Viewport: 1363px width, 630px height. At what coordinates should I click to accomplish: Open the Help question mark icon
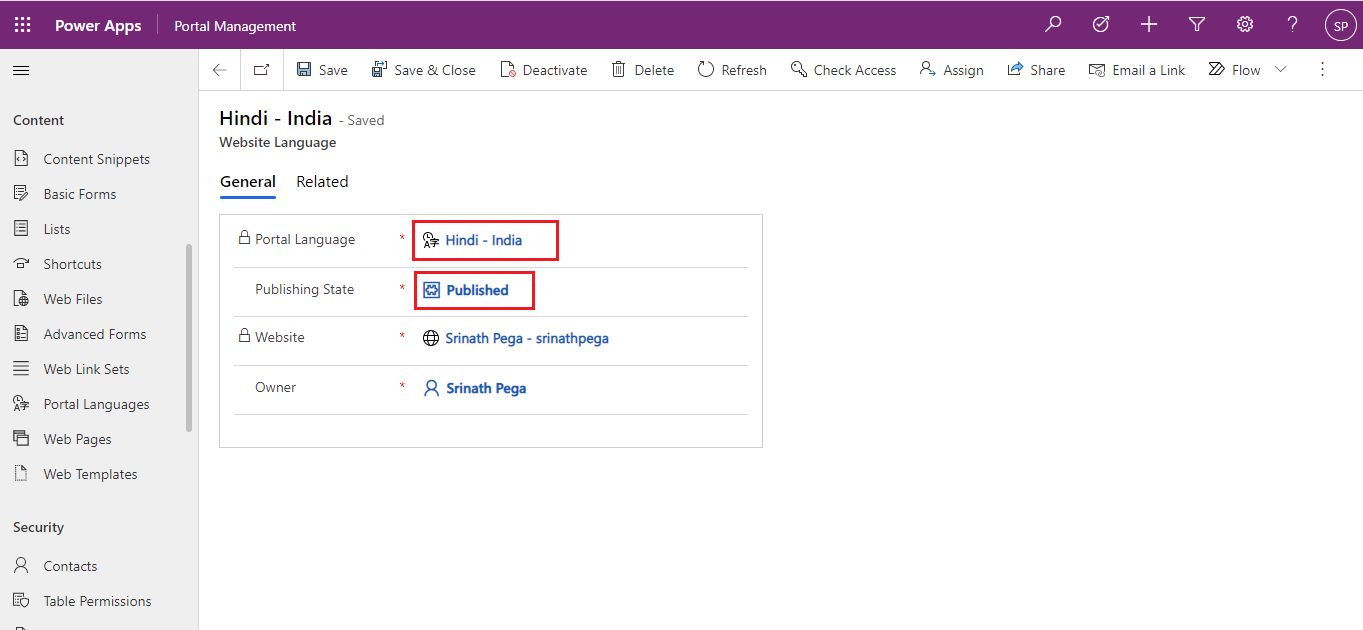click(x=1293, y=25)
